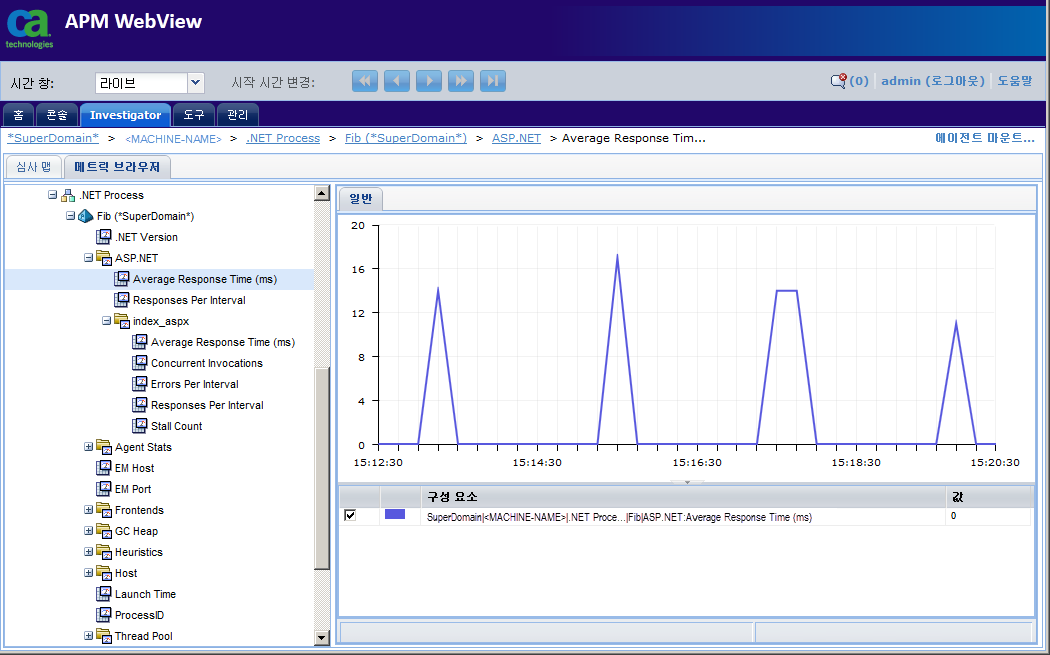This screenshot has height=655, width=1050.
Task: Click the blue series color swatch
Action: 395,514
